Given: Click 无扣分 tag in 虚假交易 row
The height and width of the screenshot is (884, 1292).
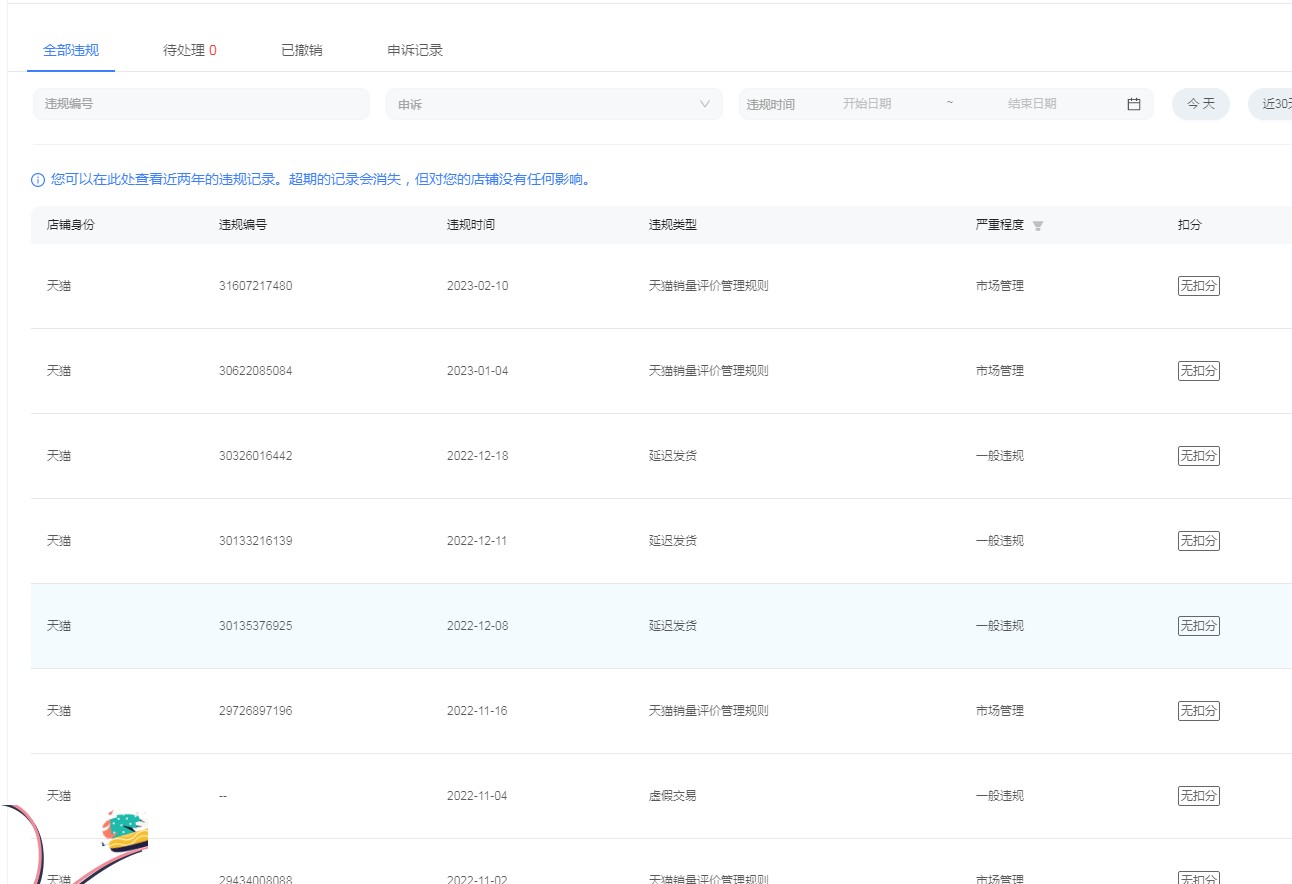Looking at the screenshot, I should click(x=1199, y=796).
